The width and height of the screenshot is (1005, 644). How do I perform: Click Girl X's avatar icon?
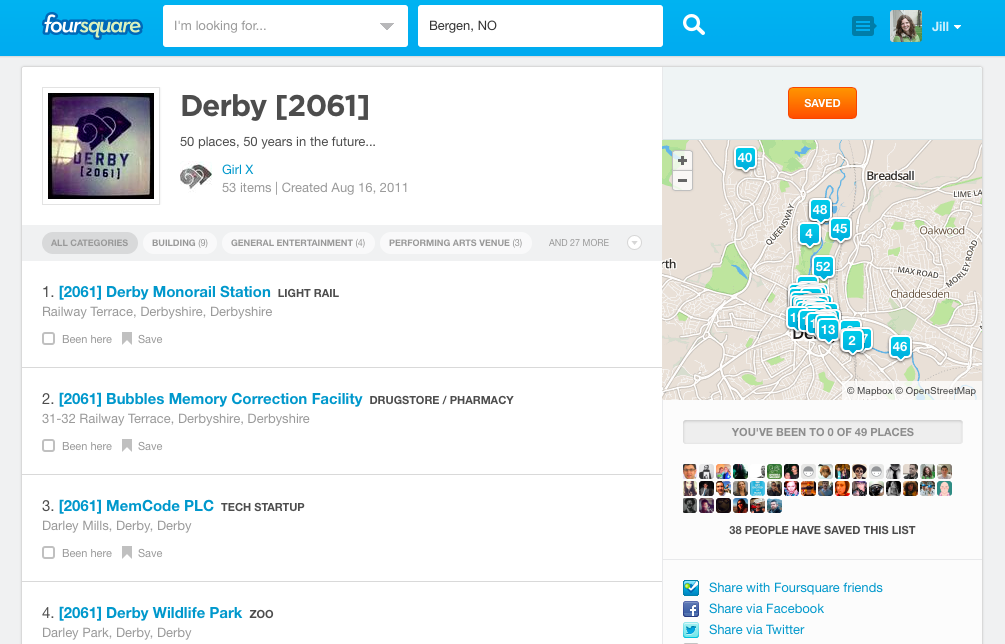(195, 177)
